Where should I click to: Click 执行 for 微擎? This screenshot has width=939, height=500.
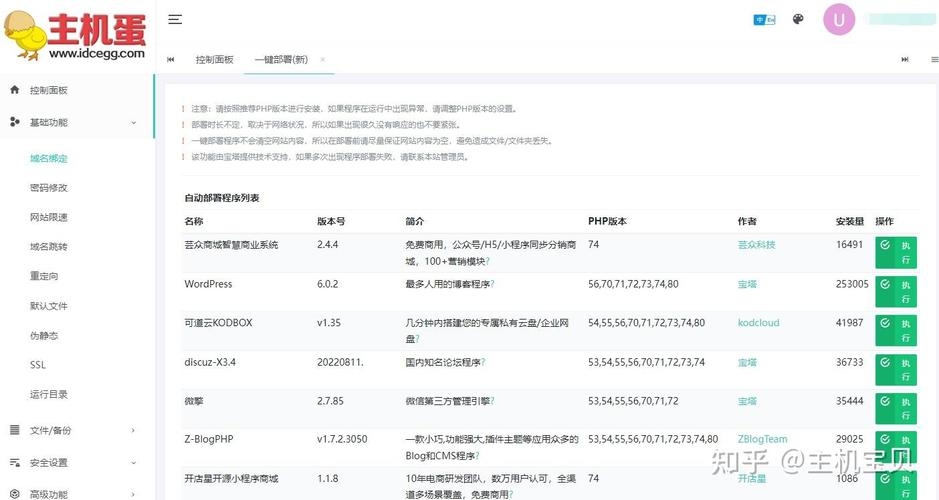896,408
